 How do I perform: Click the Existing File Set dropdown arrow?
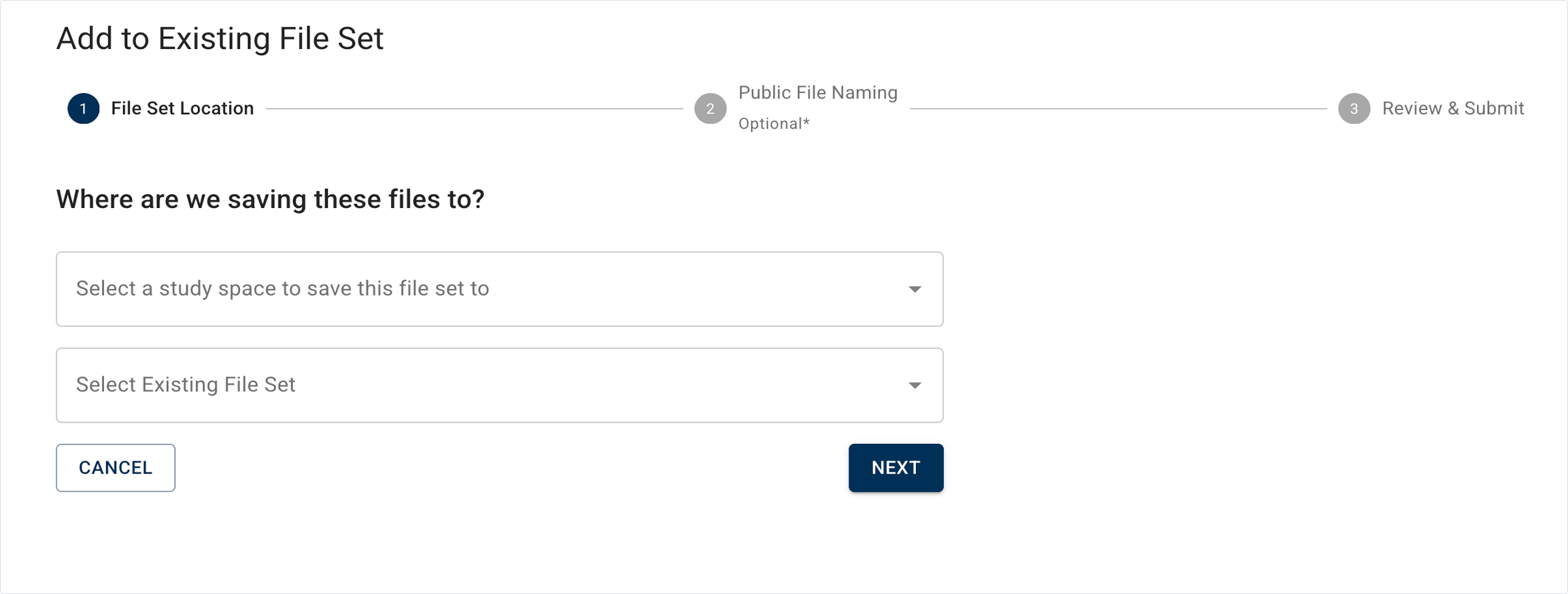click(915, 385)
